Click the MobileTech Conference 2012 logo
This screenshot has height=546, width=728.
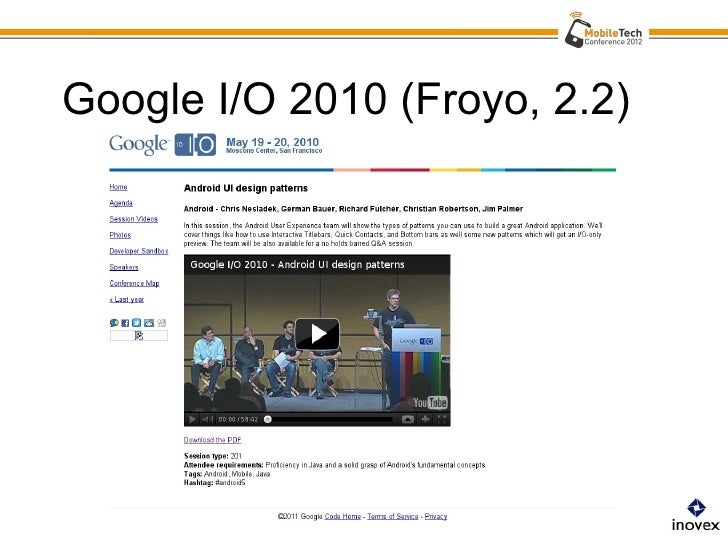click(x=604, y=31)
